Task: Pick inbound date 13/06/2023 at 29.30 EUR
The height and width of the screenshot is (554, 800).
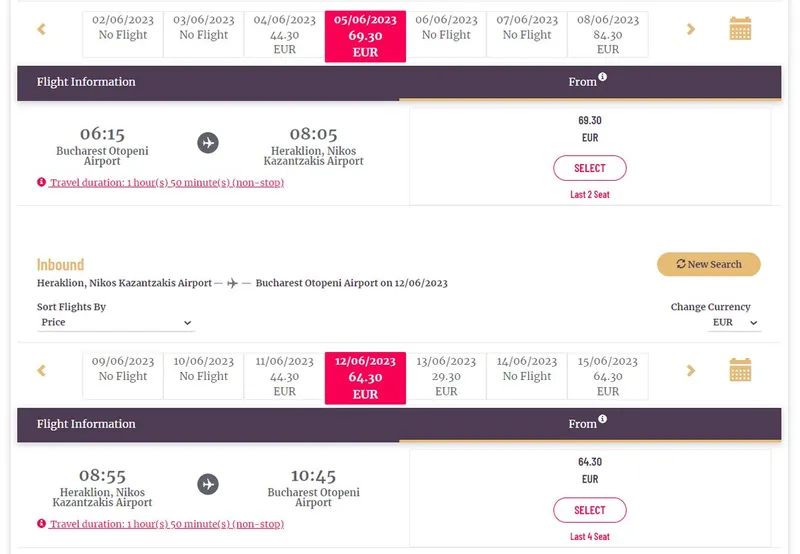Action: pos(446,376)
